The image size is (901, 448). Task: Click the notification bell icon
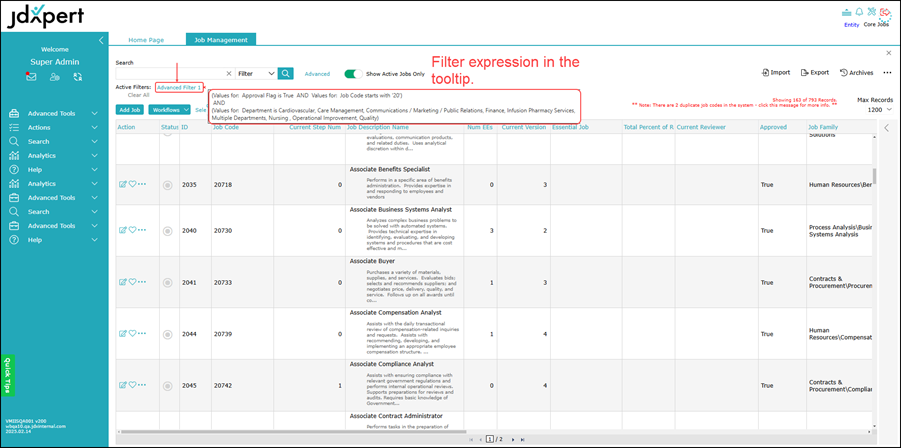click(859, 11)
